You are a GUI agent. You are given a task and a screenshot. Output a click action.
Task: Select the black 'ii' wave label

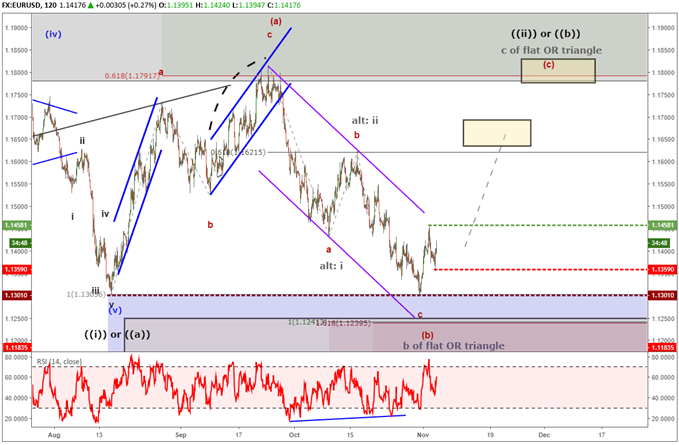[x=82, y=141]
